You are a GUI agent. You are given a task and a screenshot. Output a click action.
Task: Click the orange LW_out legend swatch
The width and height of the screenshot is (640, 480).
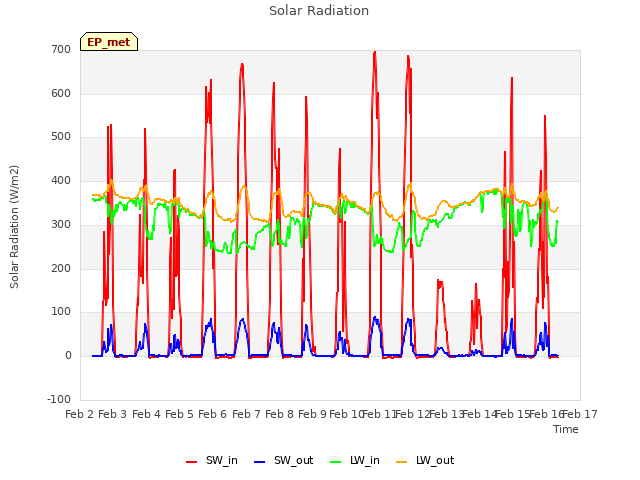pyautogui.click(x=402, y=462)
